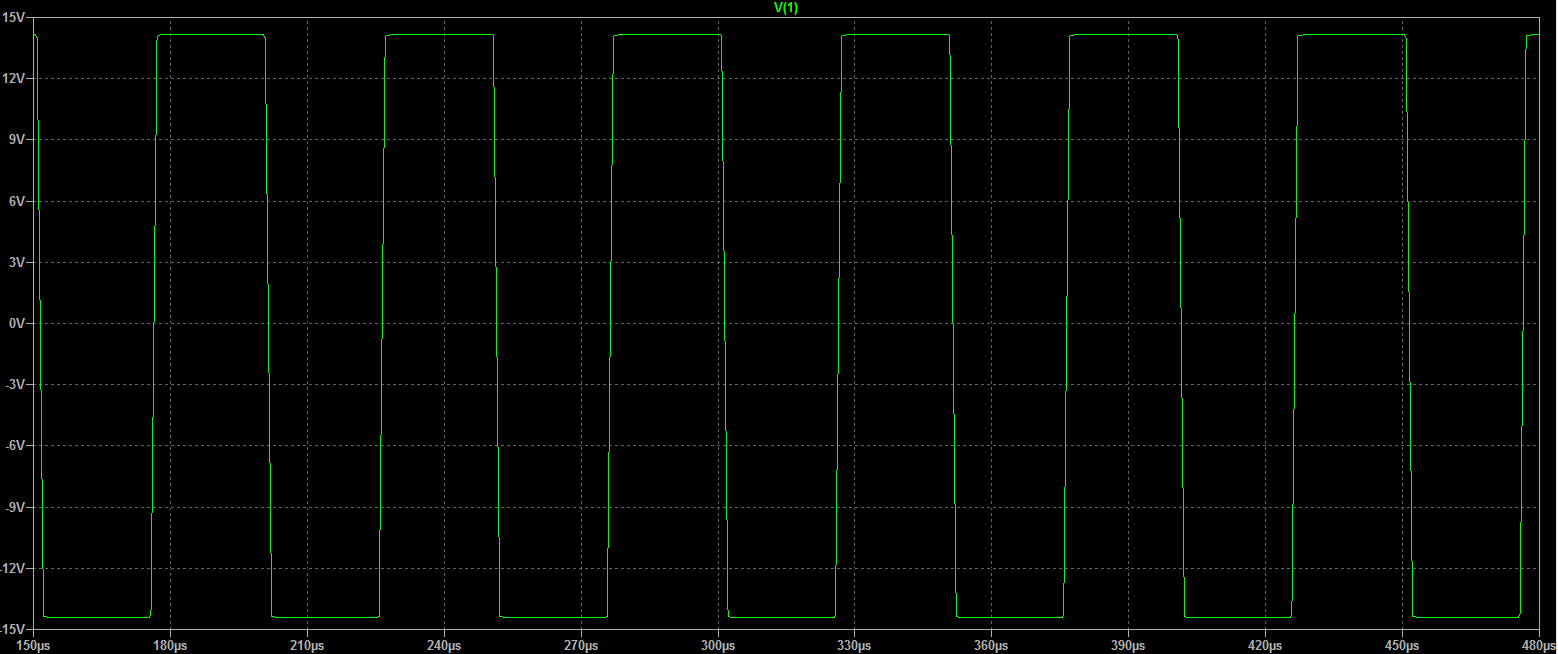Click the 15V label on vertical axis

tap(14, 18)
